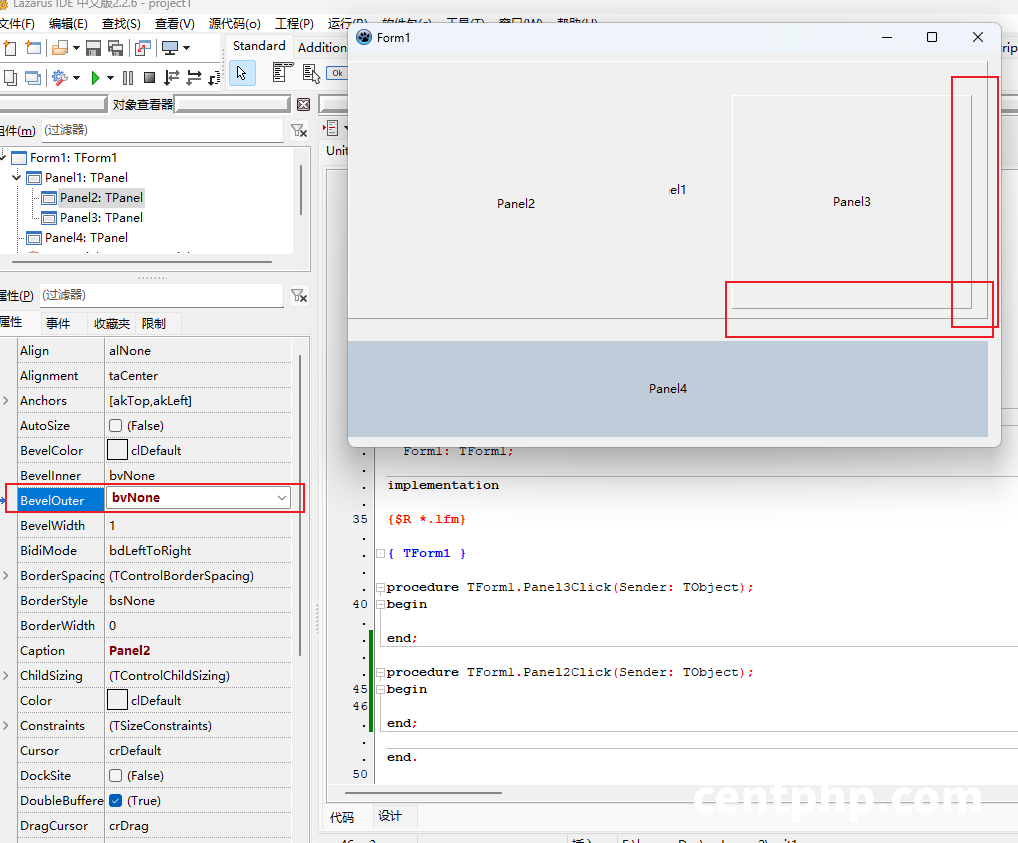Fold the TForm1.Panel3Click procedure

380,587
